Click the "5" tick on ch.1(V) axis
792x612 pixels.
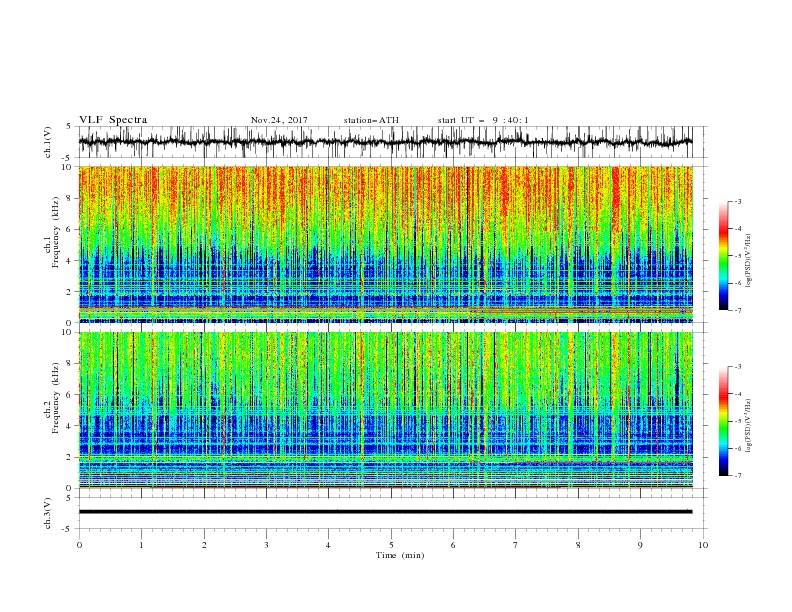tap(69, 126)
